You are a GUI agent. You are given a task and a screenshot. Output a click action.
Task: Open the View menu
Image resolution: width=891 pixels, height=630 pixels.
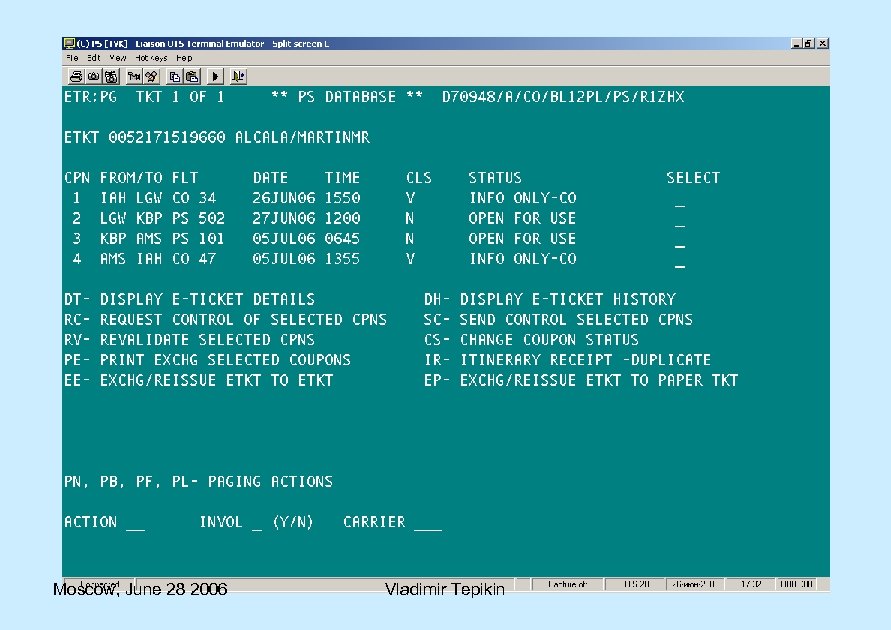[x=118, y=58]
